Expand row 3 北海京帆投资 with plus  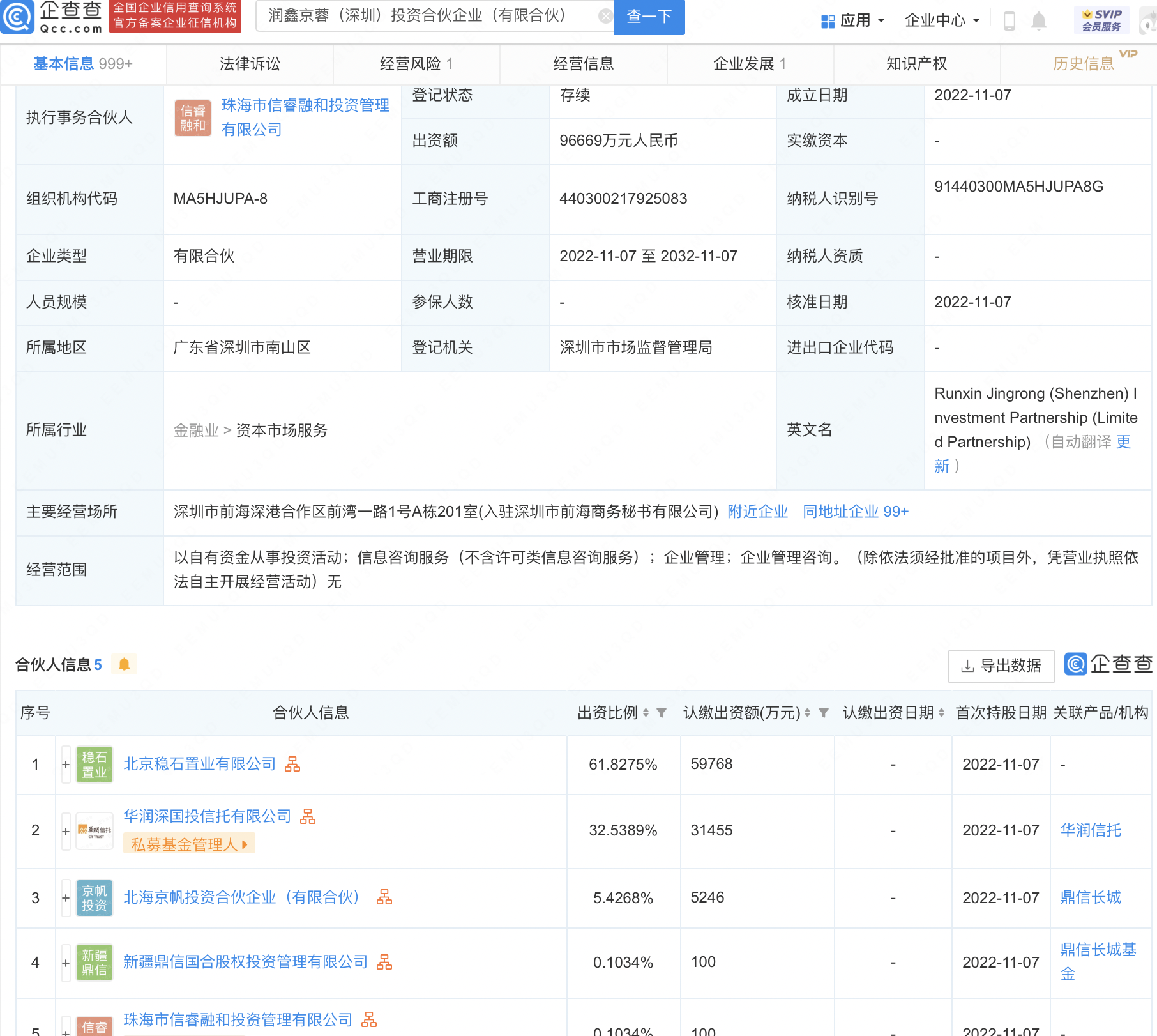tap(66, 898)
